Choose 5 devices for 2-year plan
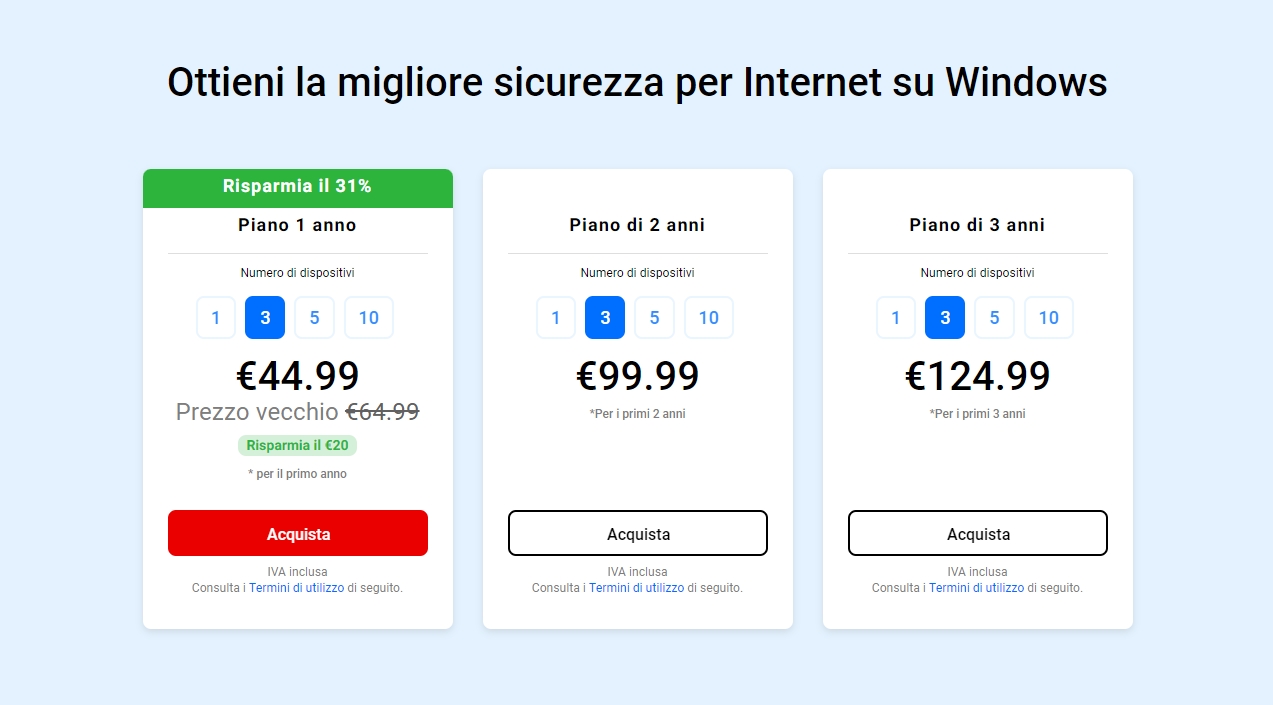Viewport: 1273px width, 705px height. (x=654, y=318)
